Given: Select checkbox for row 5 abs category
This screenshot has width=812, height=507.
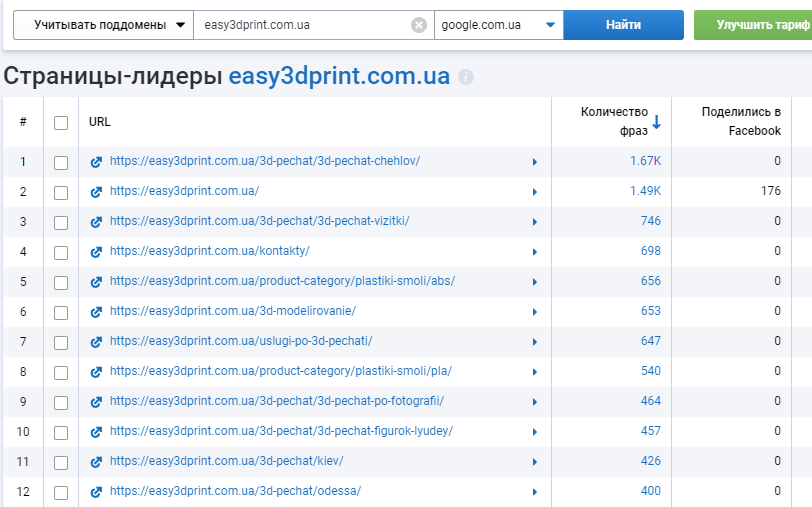Looking at the screenshot, I should (x=61, y=282).
